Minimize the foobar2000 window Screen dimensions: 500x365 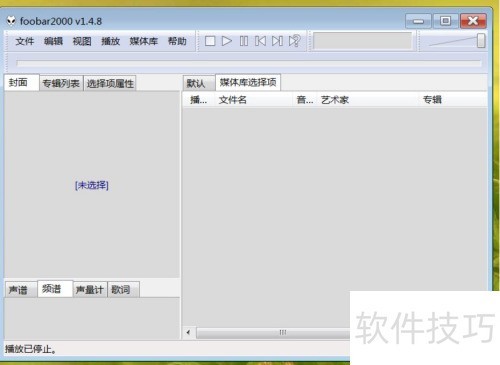click(x=418, y=21)
